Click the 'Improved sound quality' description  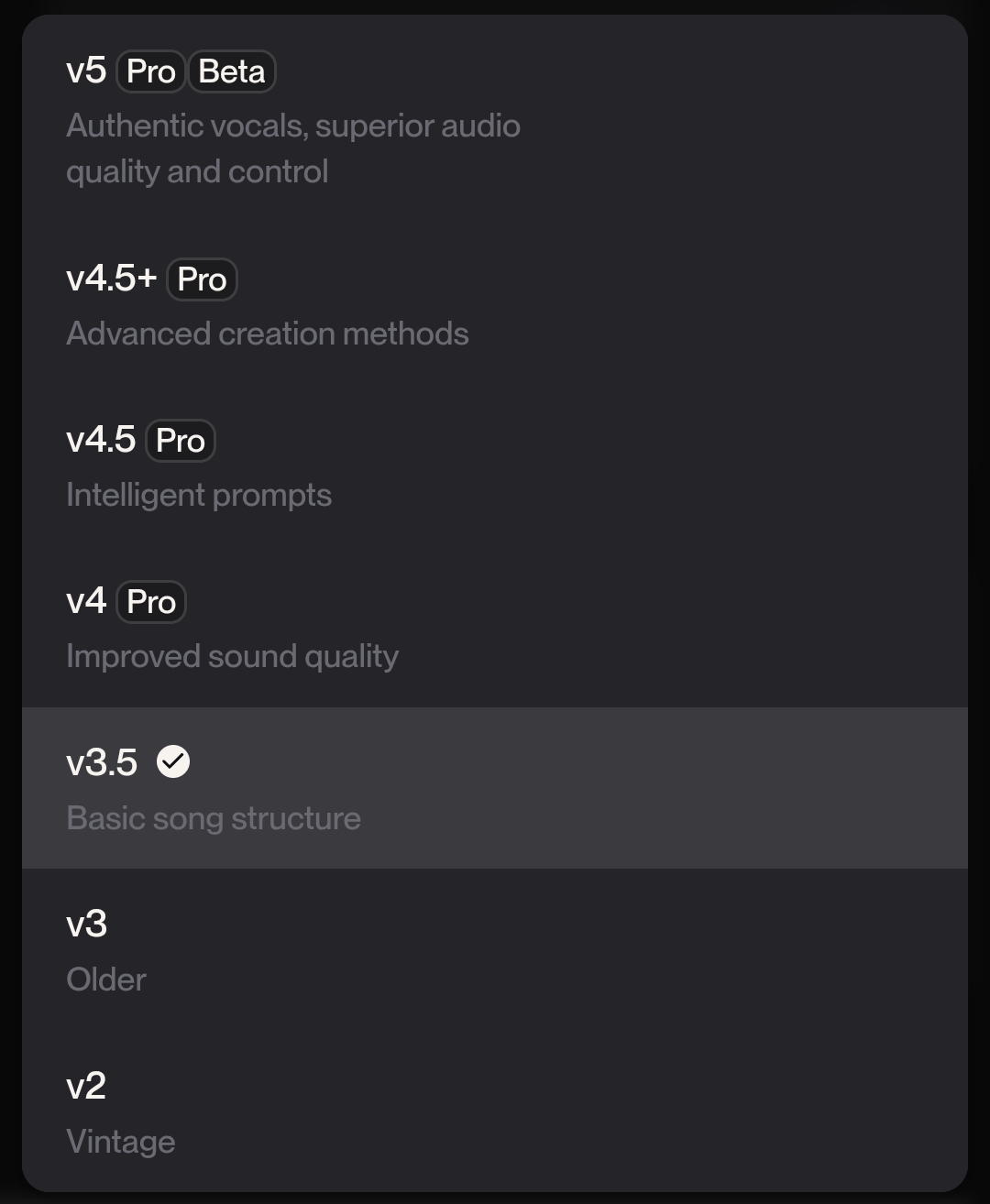(x=233, y=657)
